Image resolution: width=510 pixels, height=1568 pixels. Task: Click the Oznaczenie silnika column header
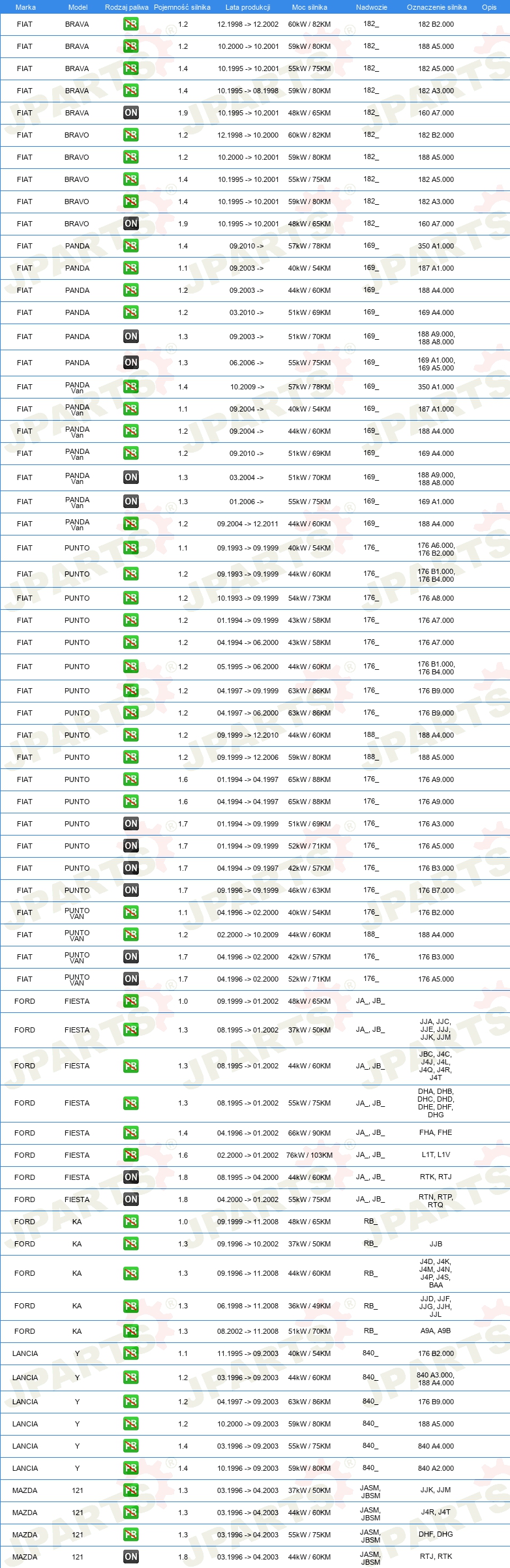[x=436, y=7]
